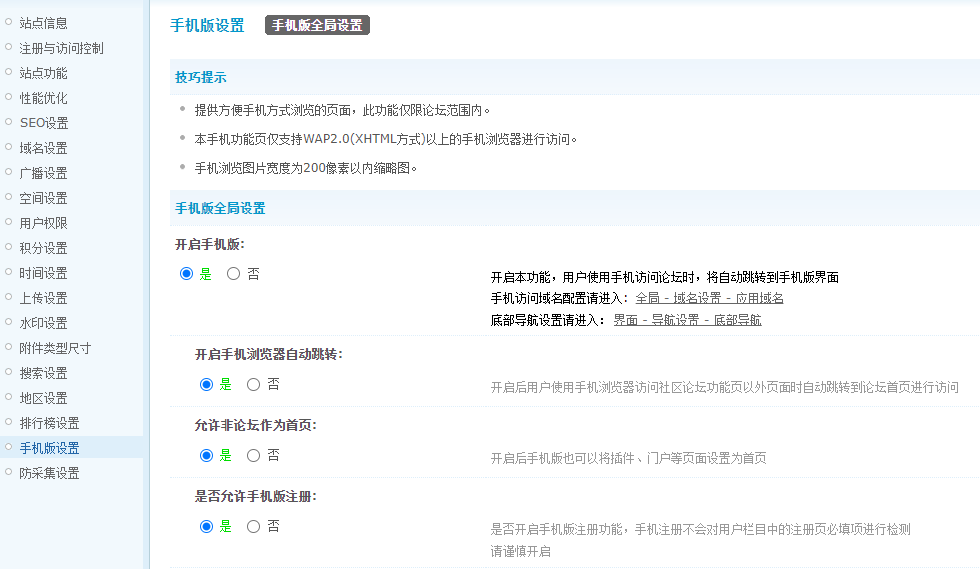Click the 手机版全局设置 section heading

(x=220, y=208)
